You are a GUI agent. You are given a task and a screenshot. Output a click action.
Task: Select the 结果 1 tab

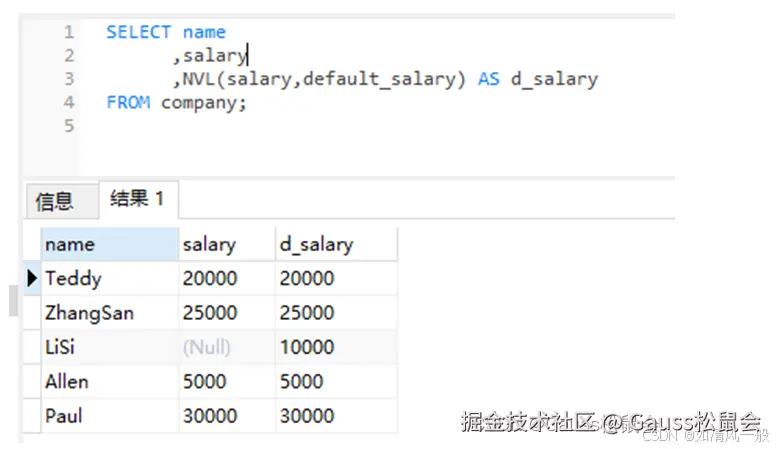click(139, 200)
